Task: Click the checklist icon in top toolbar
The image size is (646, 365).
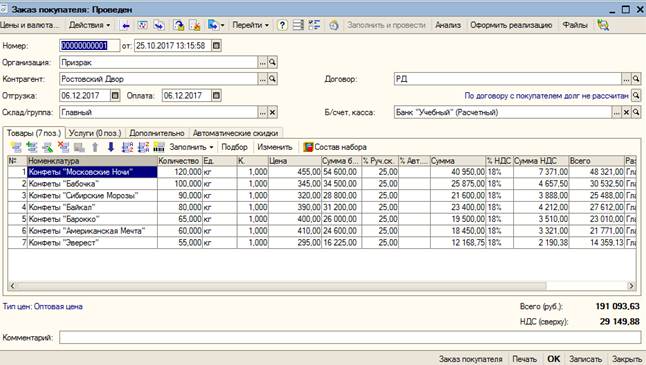Action: pos(314,26)
